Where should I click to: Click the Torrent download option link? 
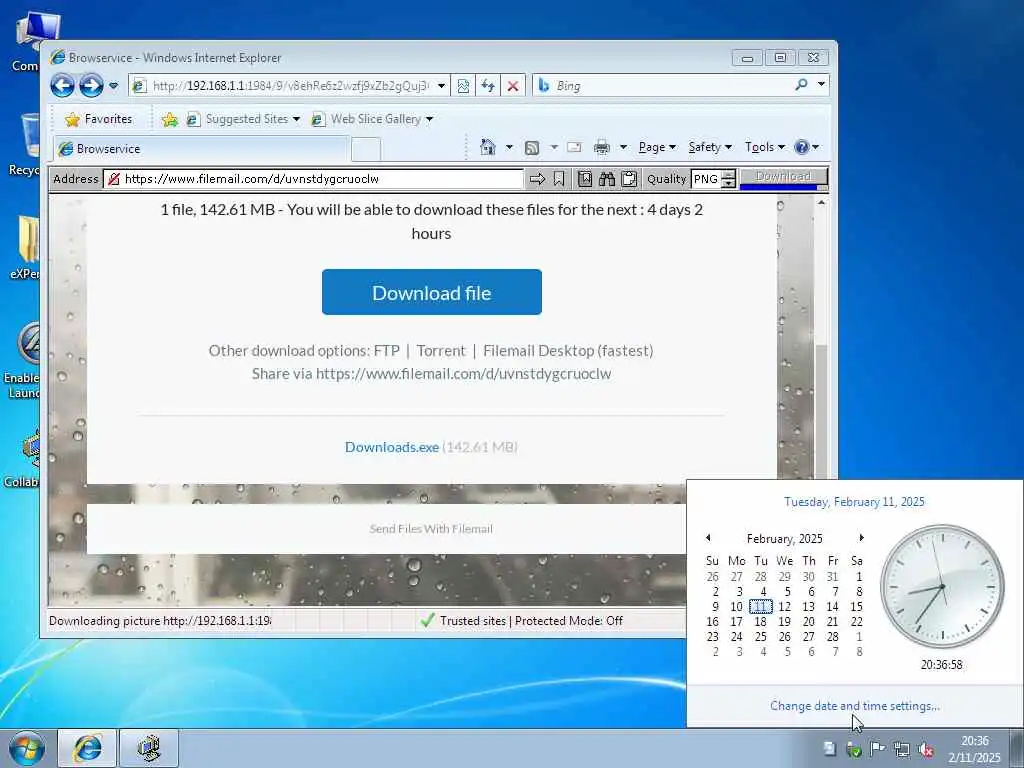441,351
